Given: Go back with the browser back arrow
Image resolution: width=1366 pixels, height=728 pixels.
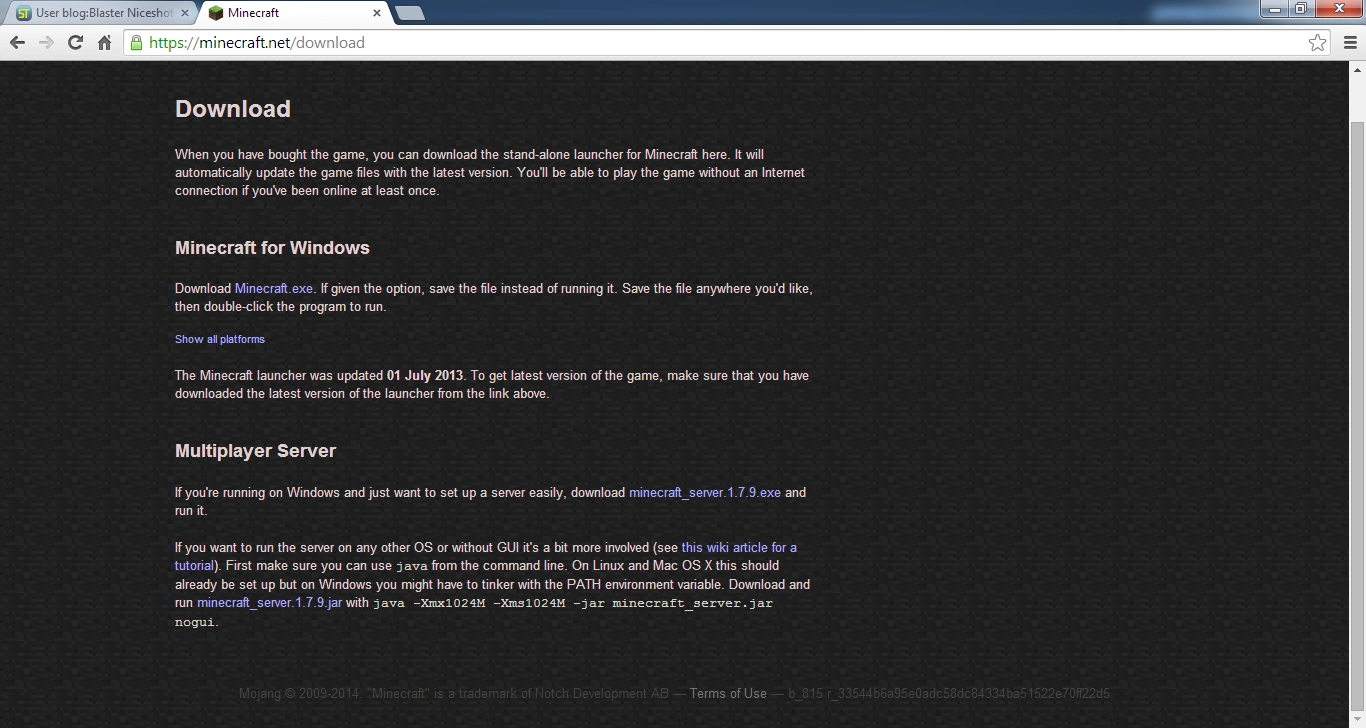Looking at the screenshot, I should pos(17,43).
